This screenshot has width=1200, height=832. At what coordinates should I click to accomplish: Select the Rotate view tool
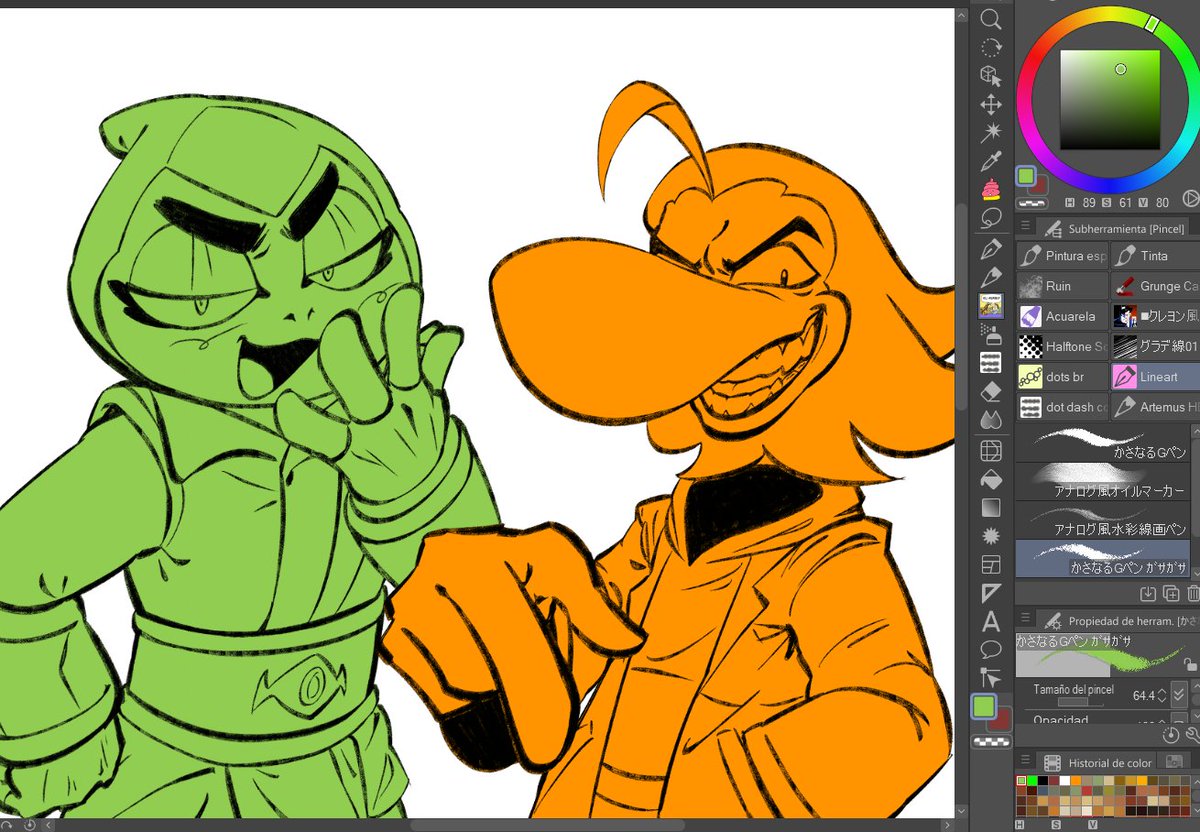(x=991, y=47)
